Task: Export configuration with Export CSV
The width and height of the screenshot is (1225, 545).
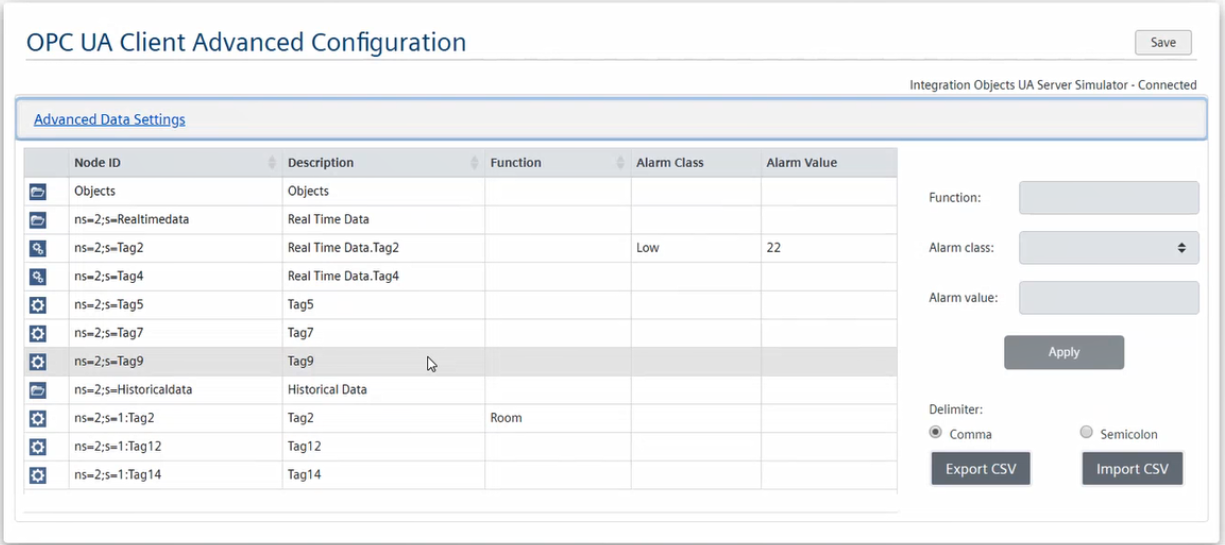Action: tap(980, 469)
